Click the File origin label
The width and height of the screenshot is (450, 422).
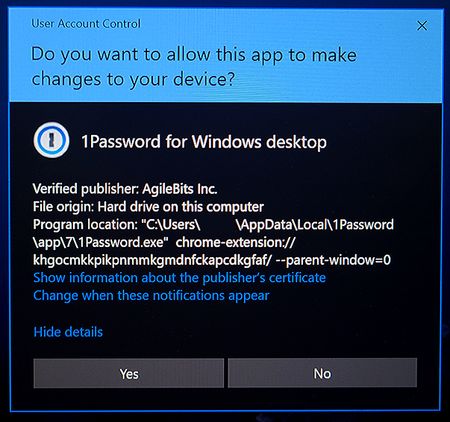point(64,207)
